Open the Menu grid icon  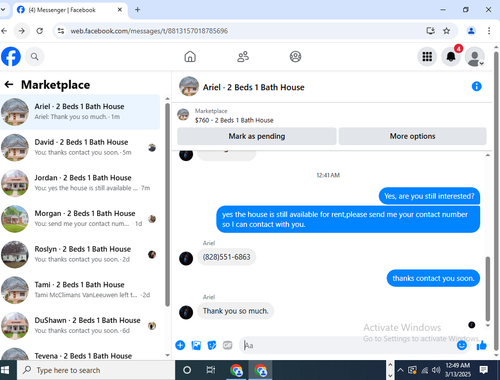coord(427,57)
